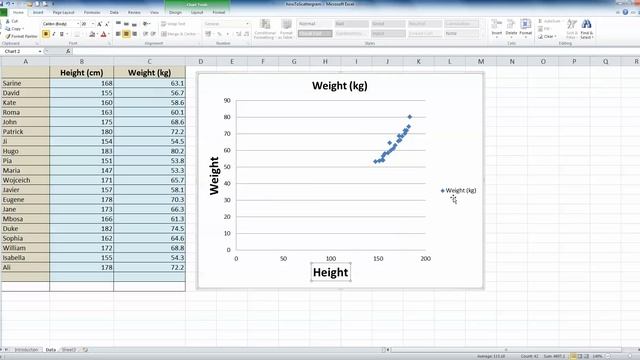Open the Review ribbon tab
This screenshot has width=640, height=360.
(x=134, y=12)
